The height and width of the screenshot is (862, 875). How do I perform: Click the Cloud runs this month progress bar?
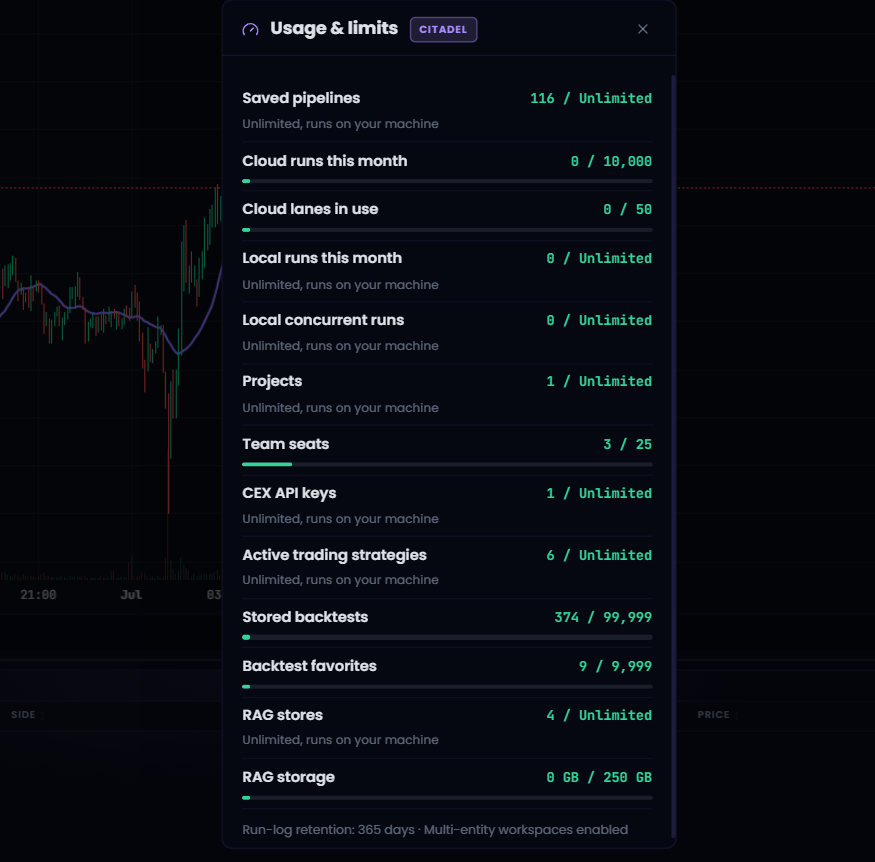[x=447, y=181]
